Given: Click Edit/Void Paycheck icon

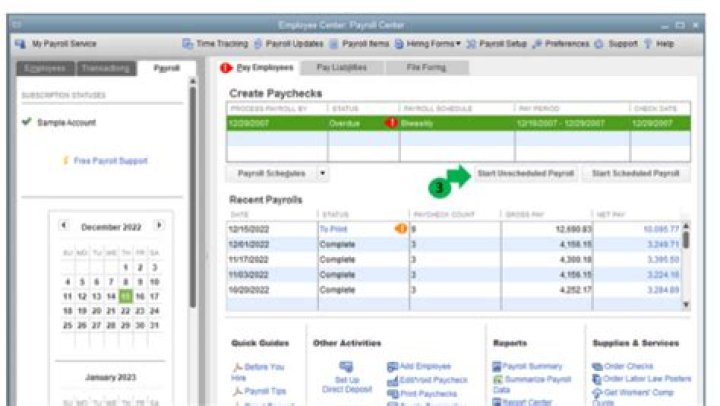Looking at the screenshot, I should 393,380.
